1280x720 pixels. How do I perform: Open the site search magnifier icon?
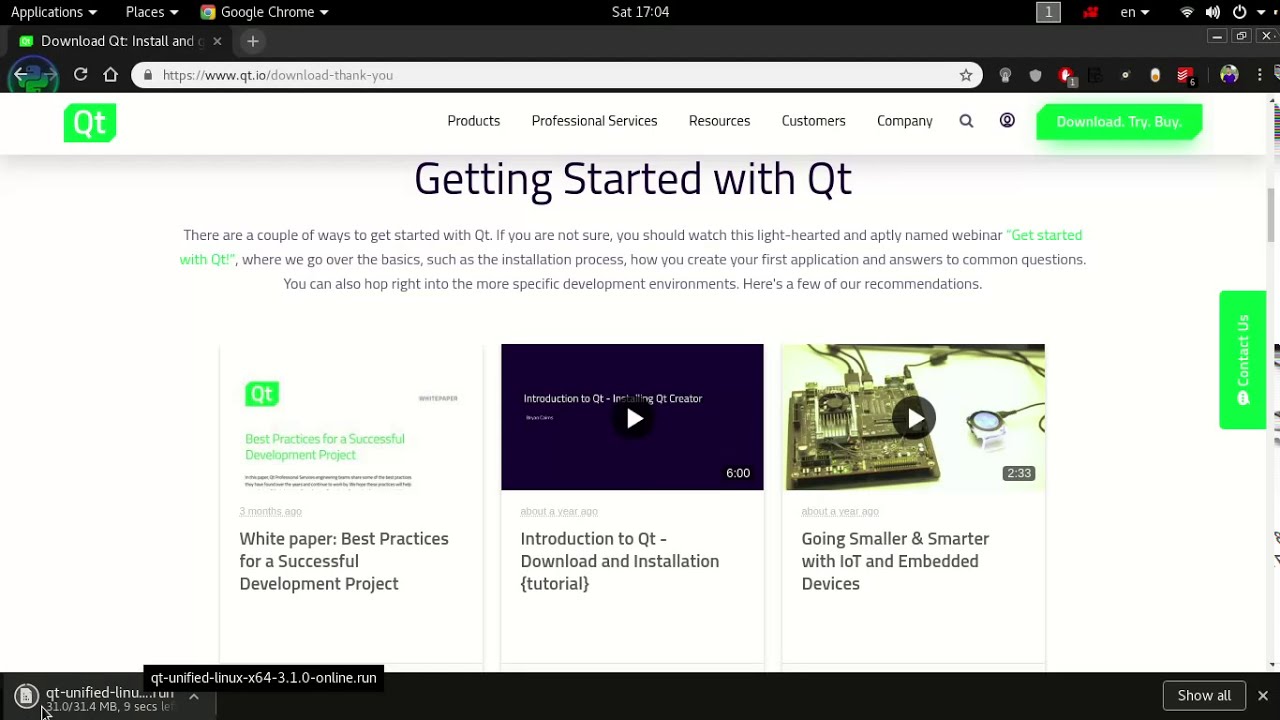pyautogui.click(x=966, y=121)
